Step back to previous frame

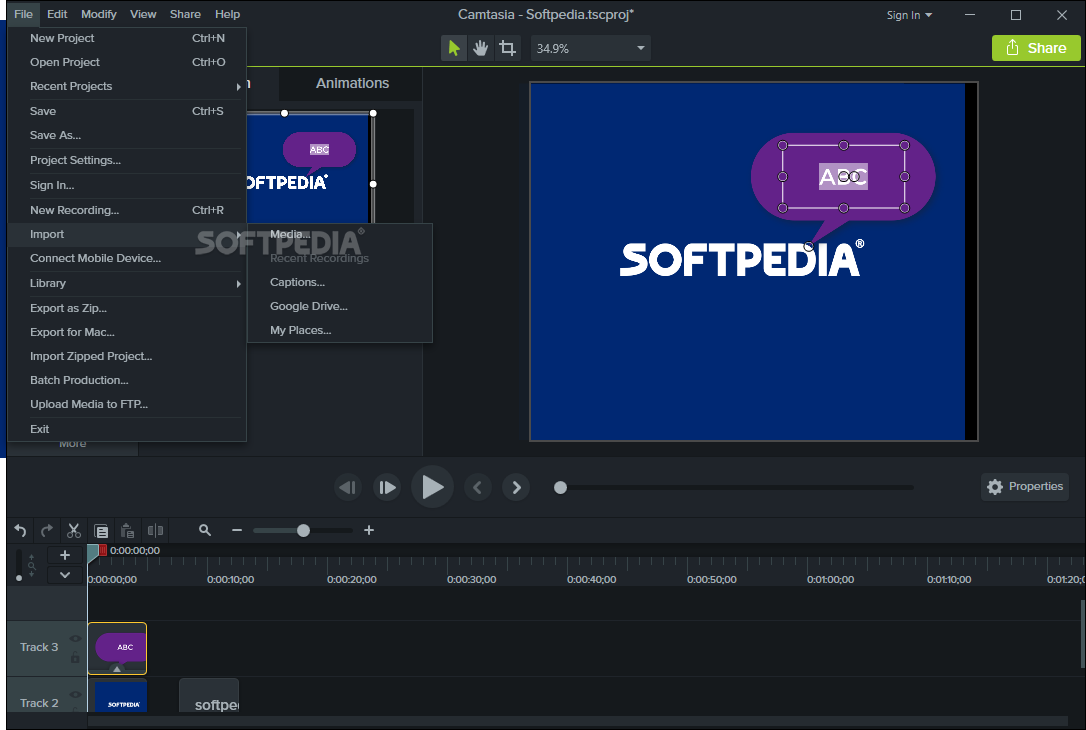(x=348, y=487)
